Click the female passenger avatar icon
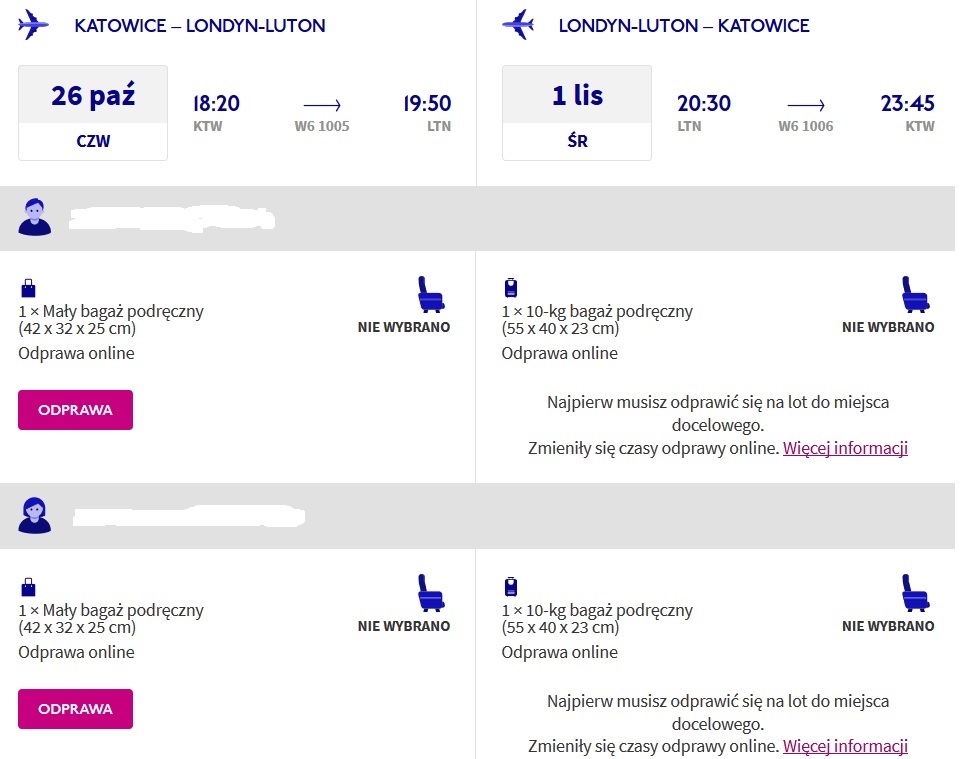This screenshot has width=970, height=759. pos(35,515)
